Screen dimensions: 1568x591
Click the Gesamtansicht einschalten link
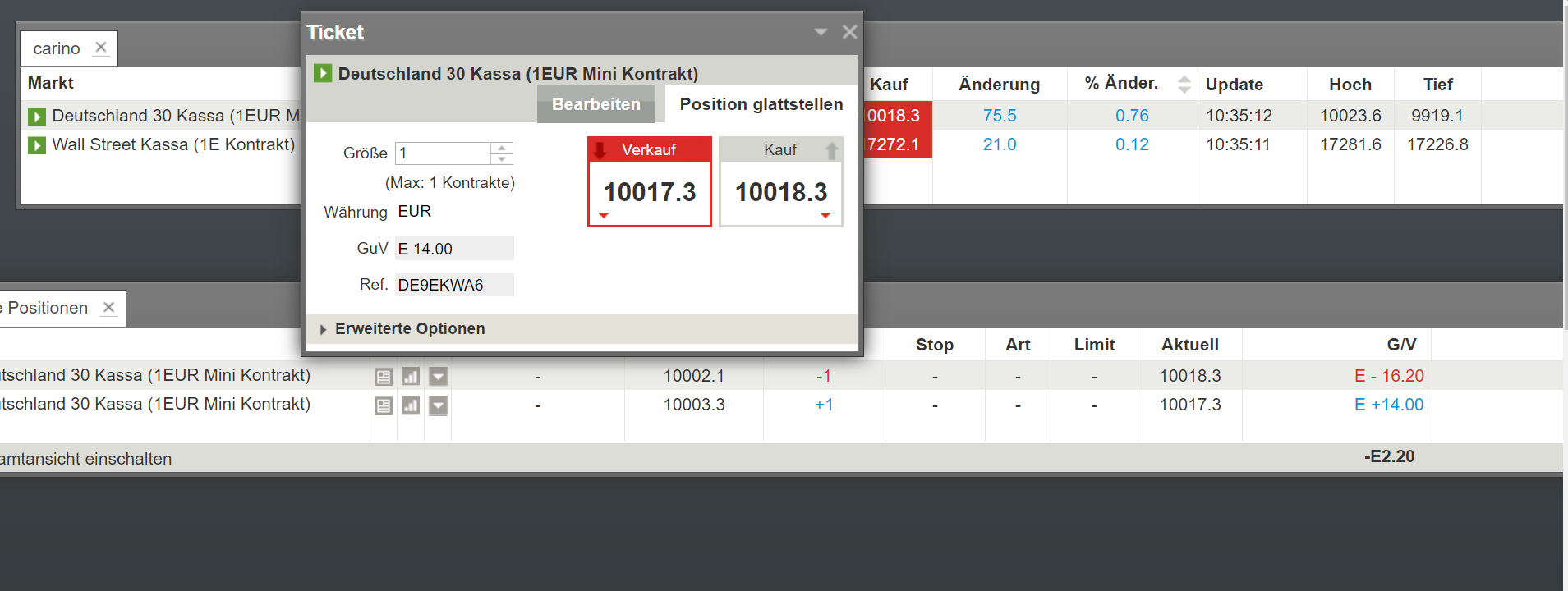(85, 459)
